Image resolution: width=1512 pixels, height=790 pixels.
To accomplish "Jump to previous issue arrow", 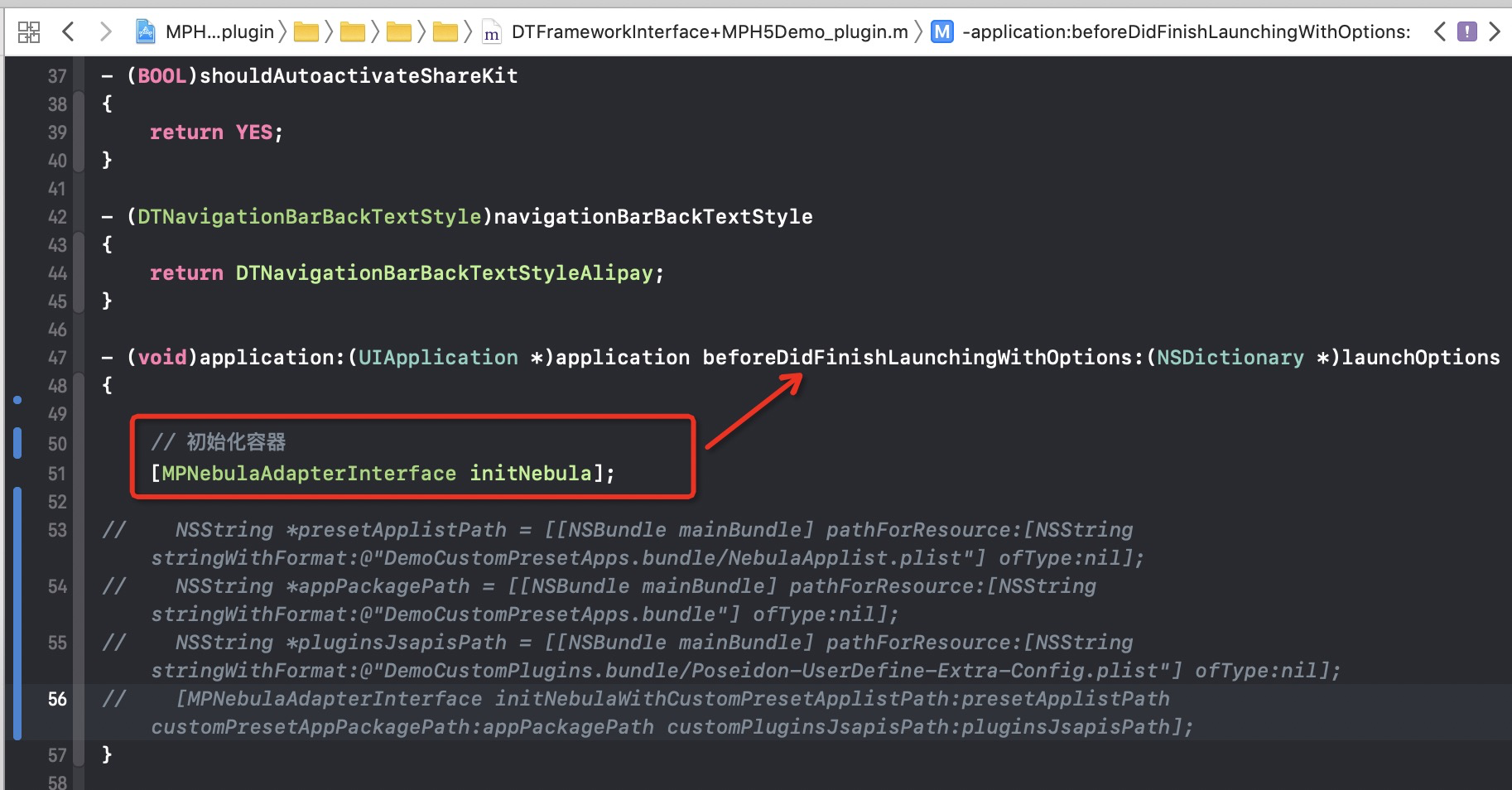I will [1440, 32].
